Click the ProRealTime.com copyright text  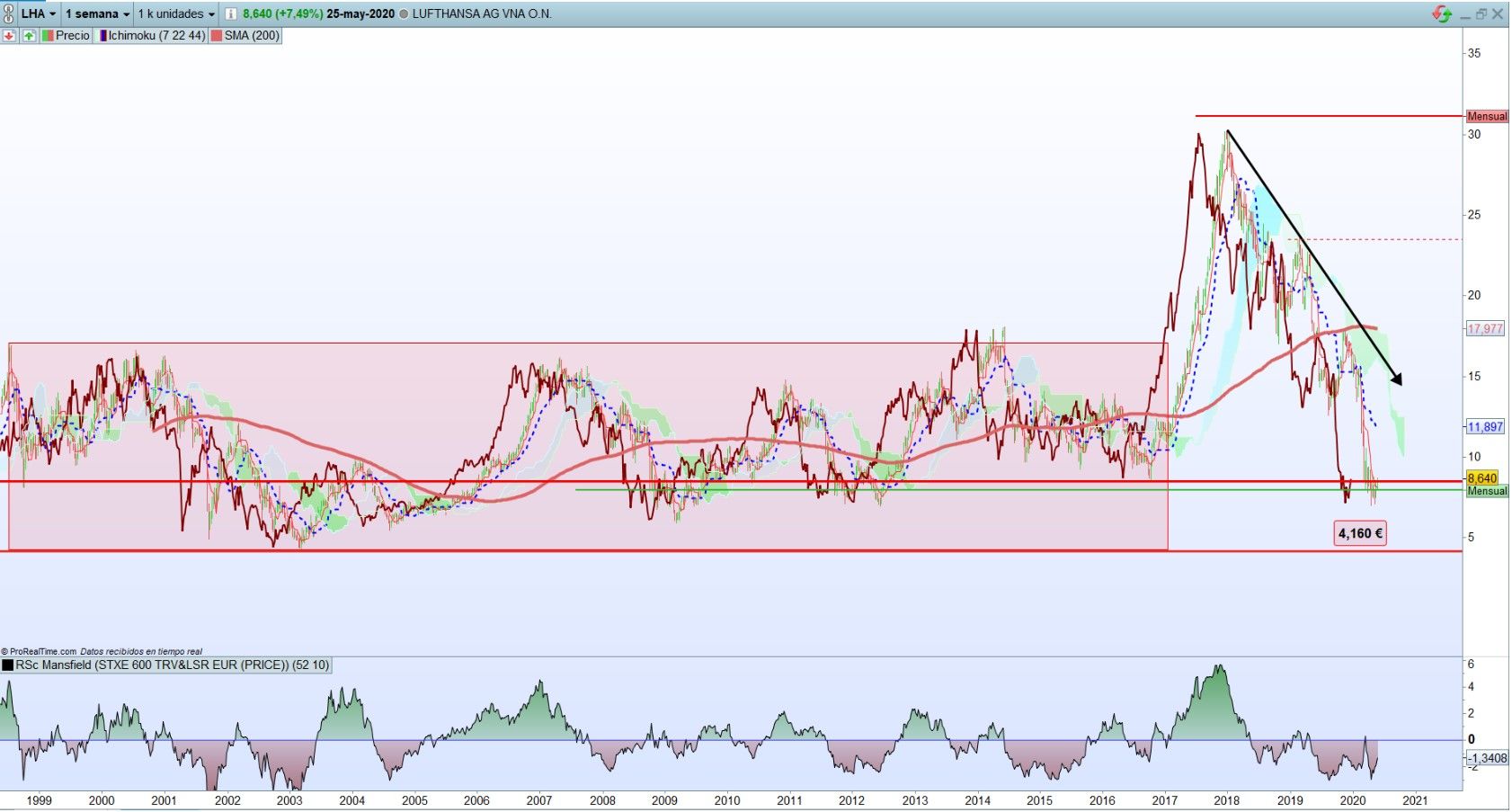point(39,651)
